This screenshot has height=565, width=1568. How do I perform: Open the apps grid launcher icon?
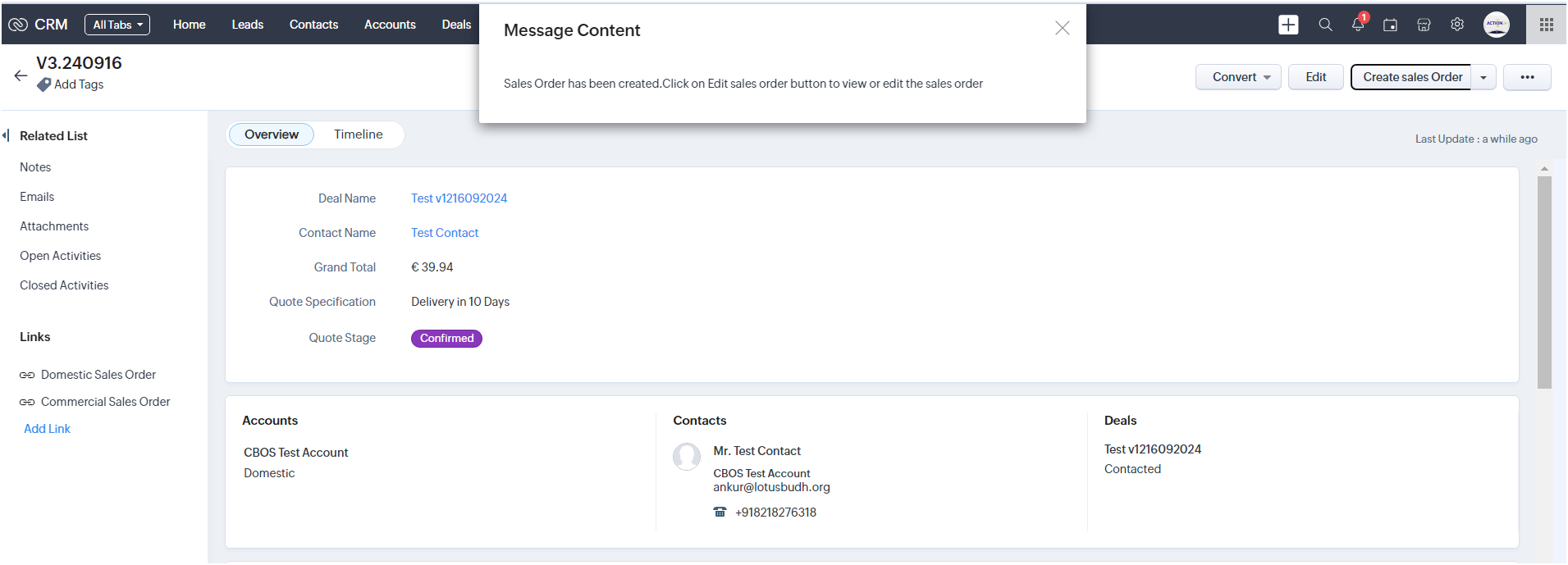pos(1547,25)
